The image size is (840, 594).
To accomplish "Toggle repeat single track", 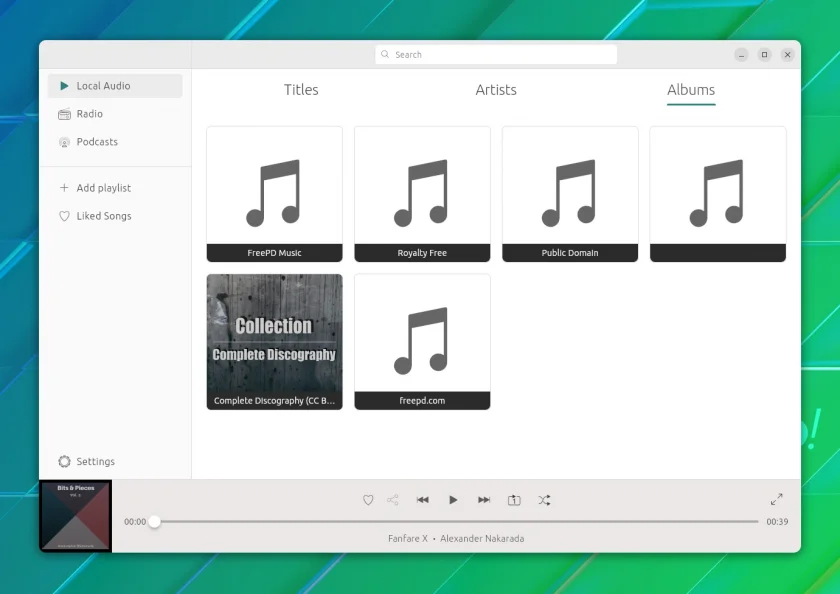I will [514, 500].
